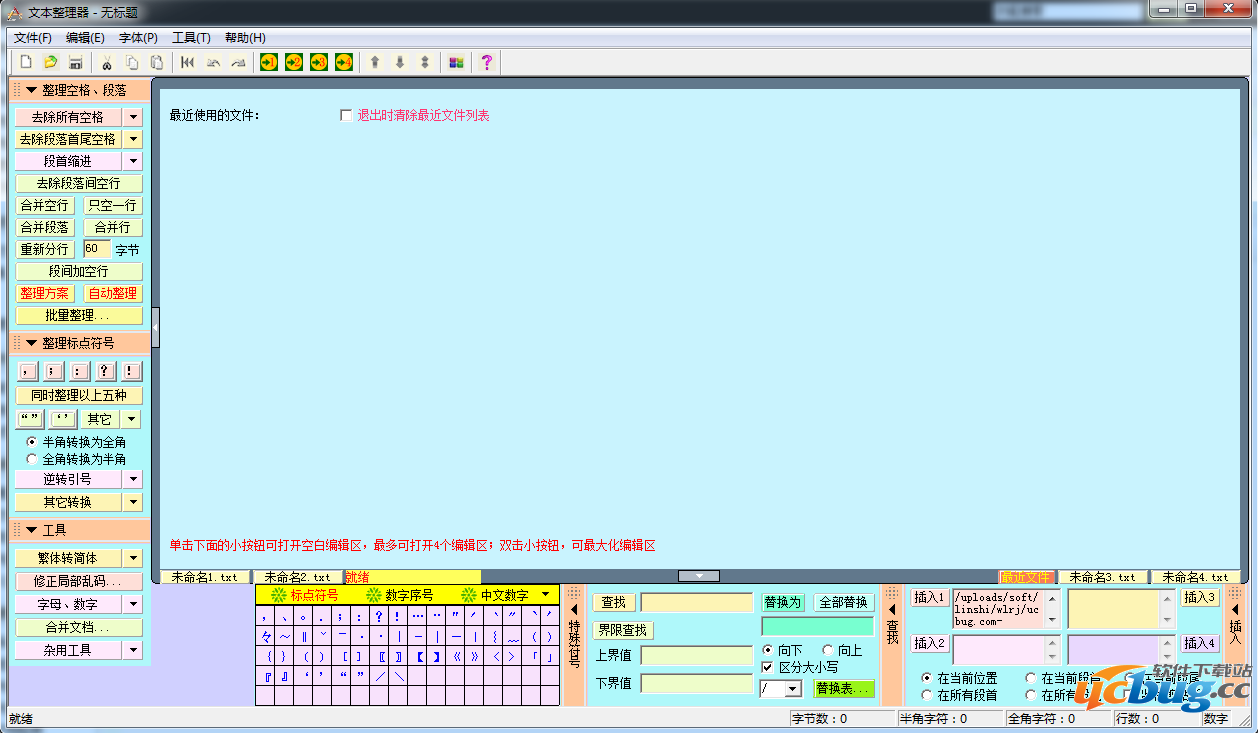Screen dimensions: 1258x733
Task: Click the Cut scissors toolbar icon
Action: tap(107, 62)
